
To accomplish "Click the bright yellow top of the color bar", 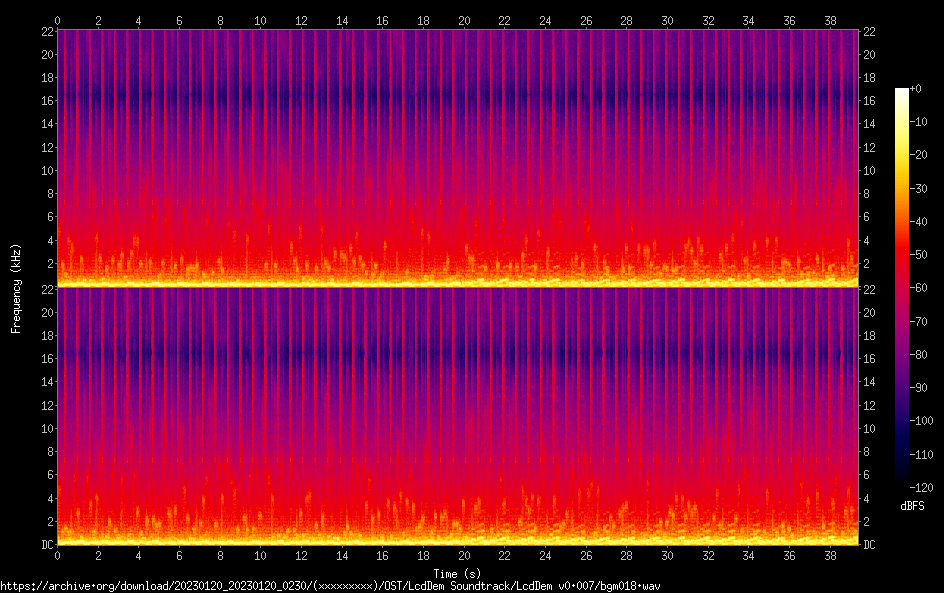I will coord(902,92).
